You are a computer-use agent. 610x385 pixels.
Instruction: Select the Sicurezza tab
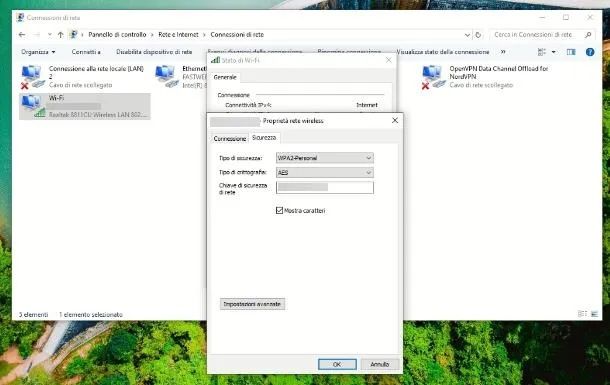(264, 138)
